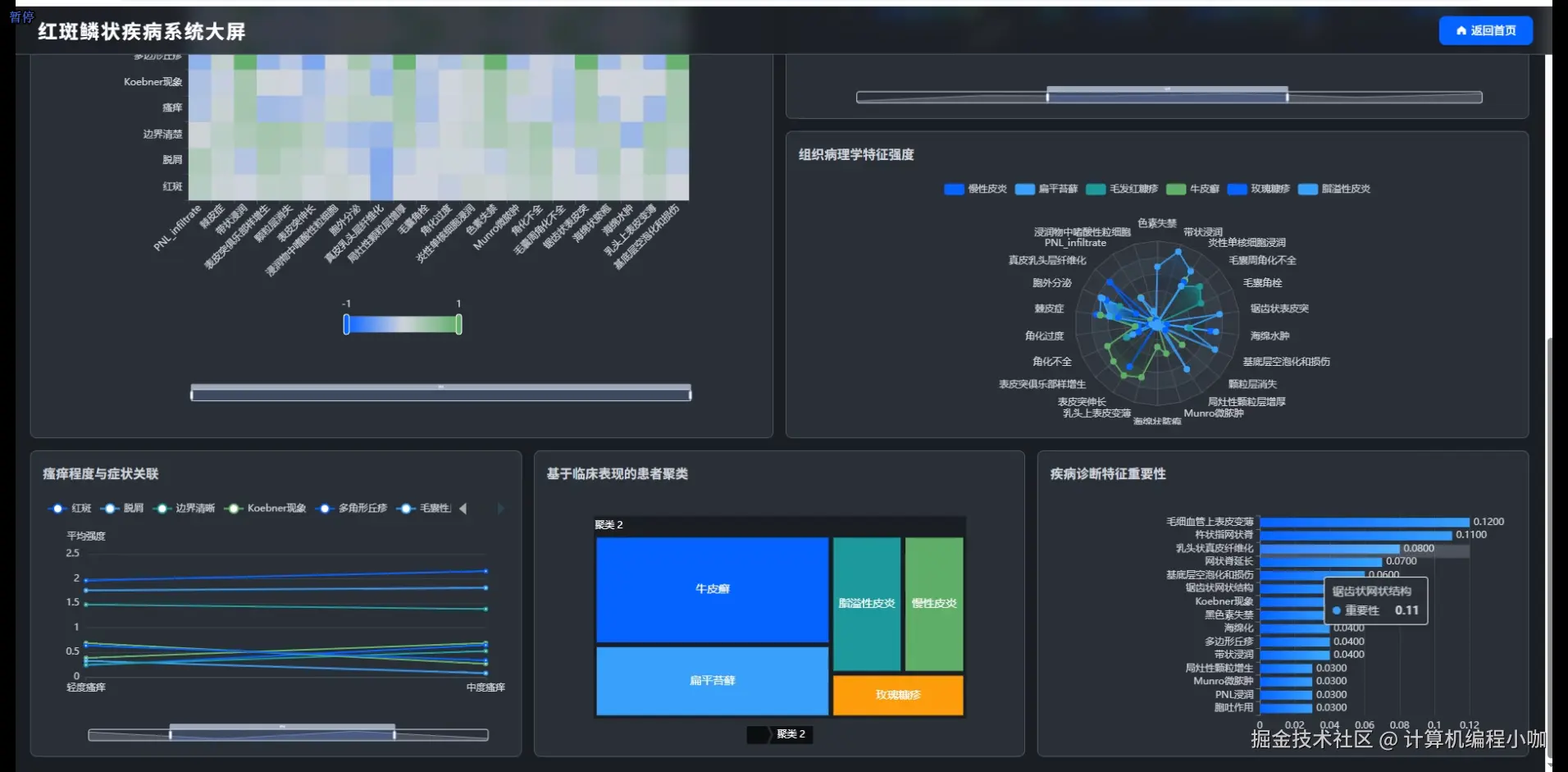
Task: Click the 瘙痒 heatmap row label
Action: 172,107
